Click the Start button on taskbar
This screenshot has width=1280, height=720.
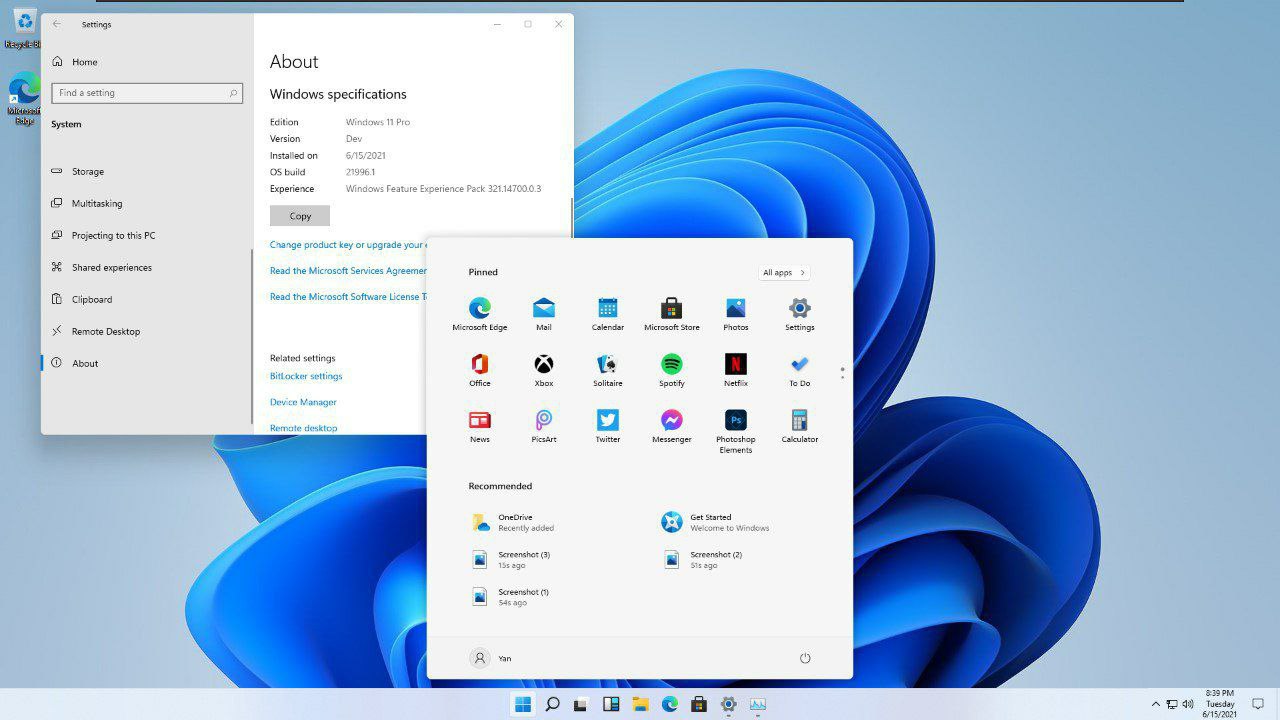522,704
